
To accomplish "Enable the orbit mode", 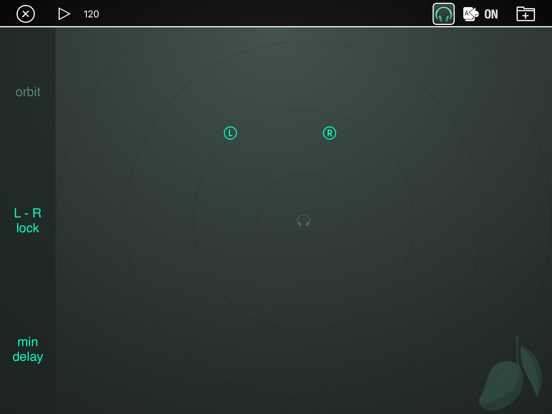I will 28,92.
